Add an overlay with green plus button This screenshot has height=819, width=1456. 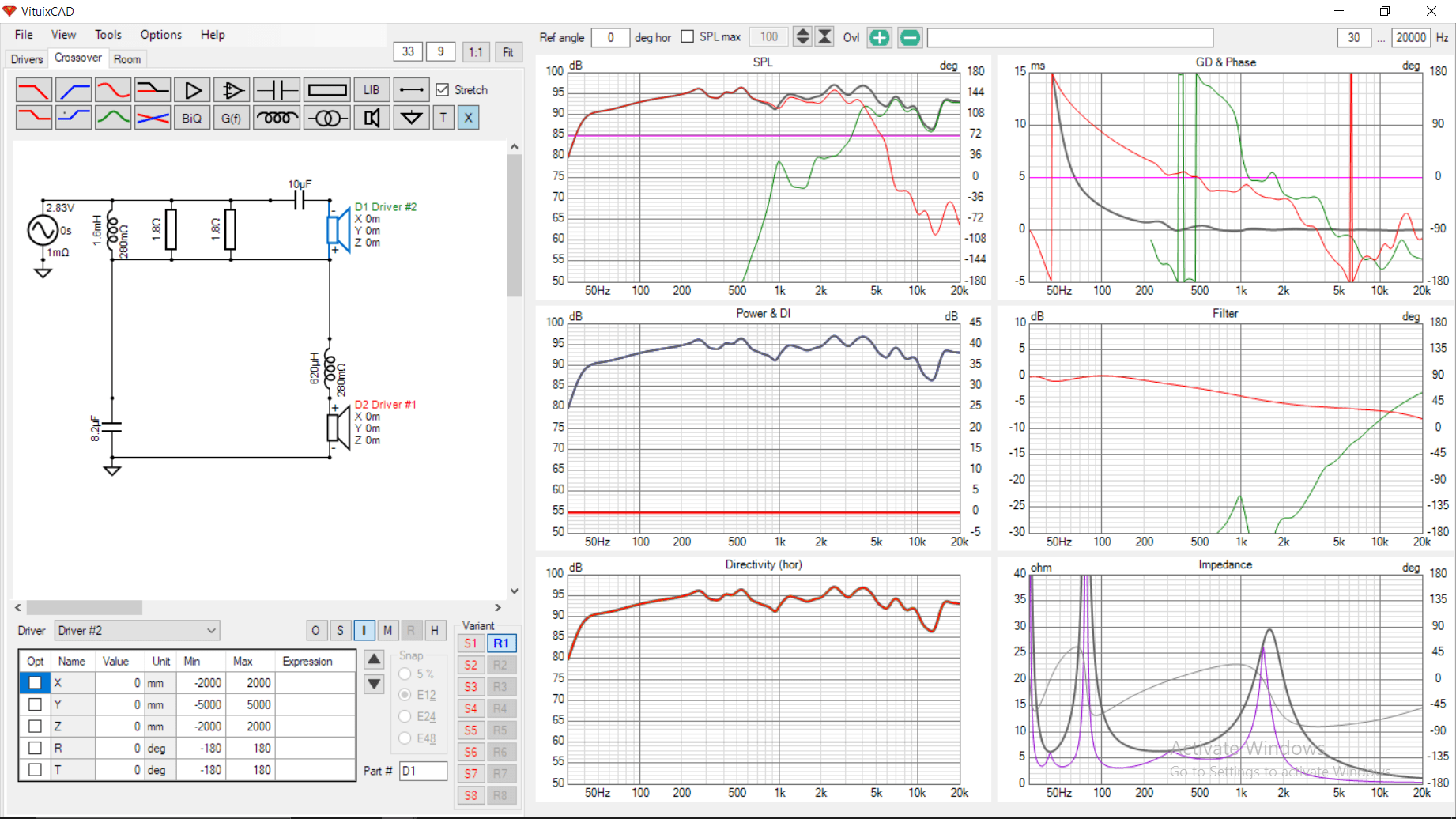click(x=879, y=37)
